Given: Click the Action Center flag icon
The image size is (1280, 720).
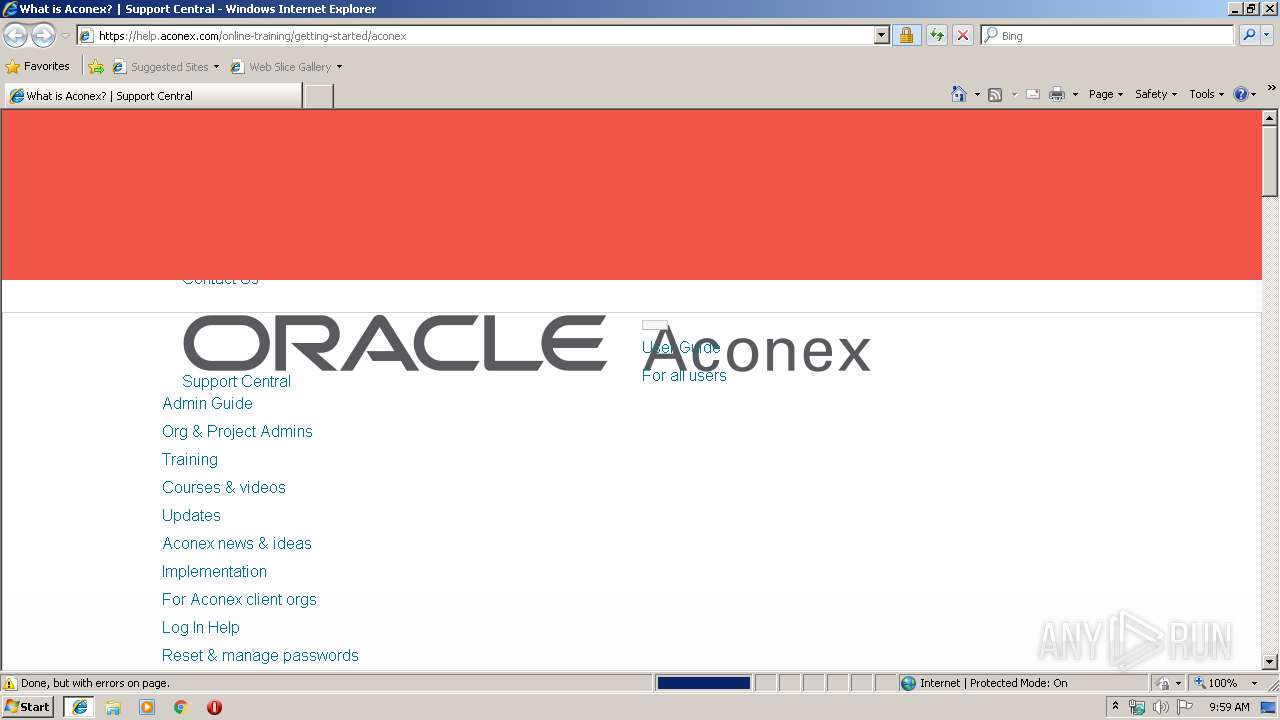Looking at the screenshot, I should (x=1185, y=707).
